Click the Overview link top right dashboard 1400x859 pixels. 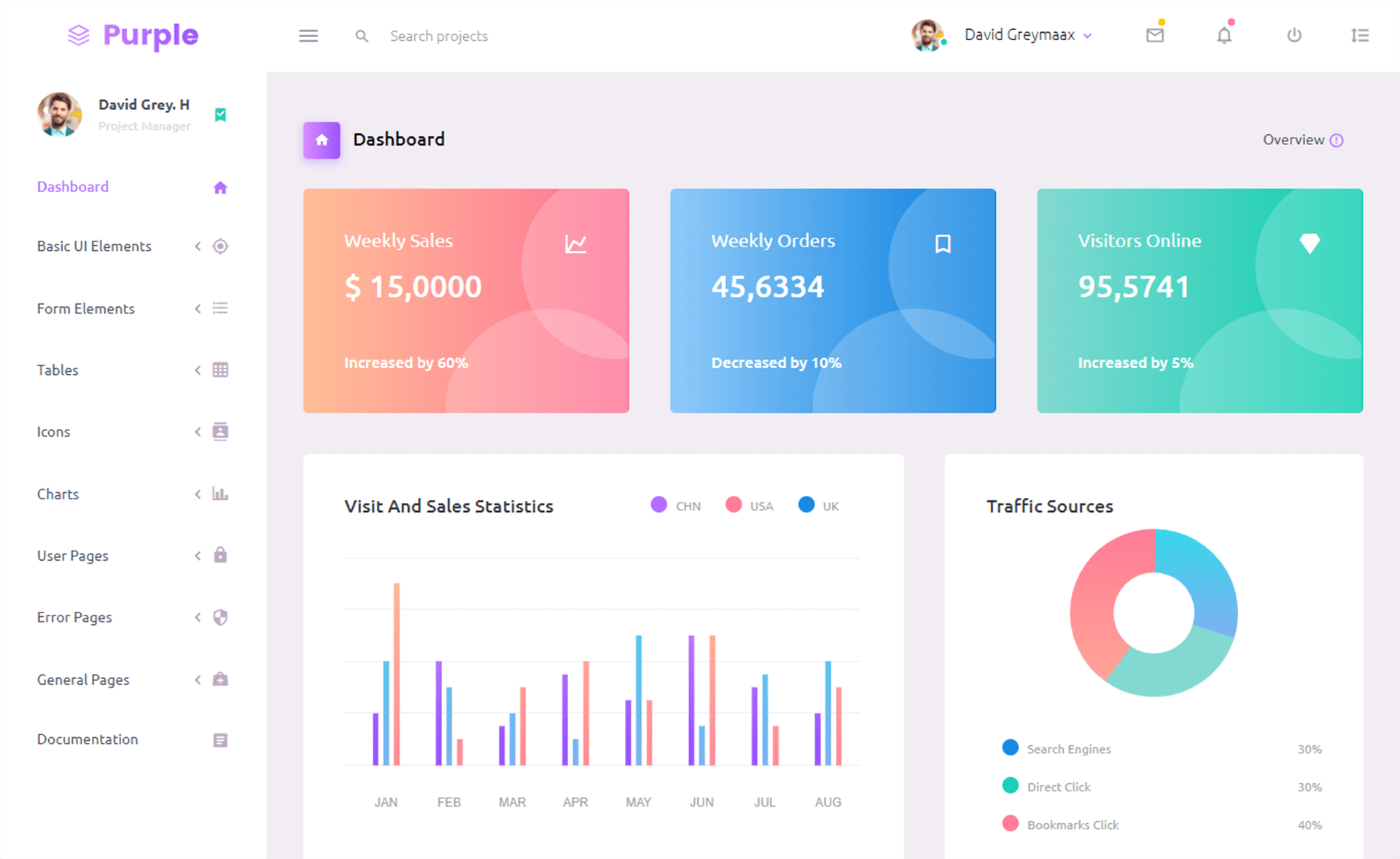click(x=1293, y=140)
